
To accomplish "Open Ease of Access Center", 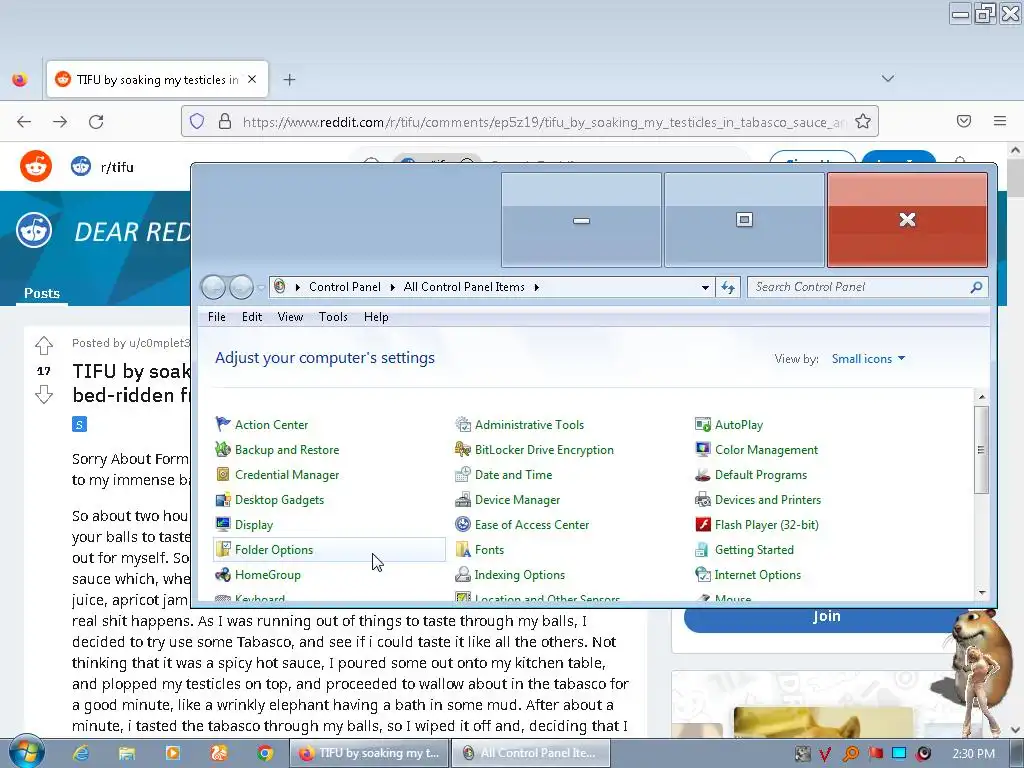I will (x=522, y=524).
